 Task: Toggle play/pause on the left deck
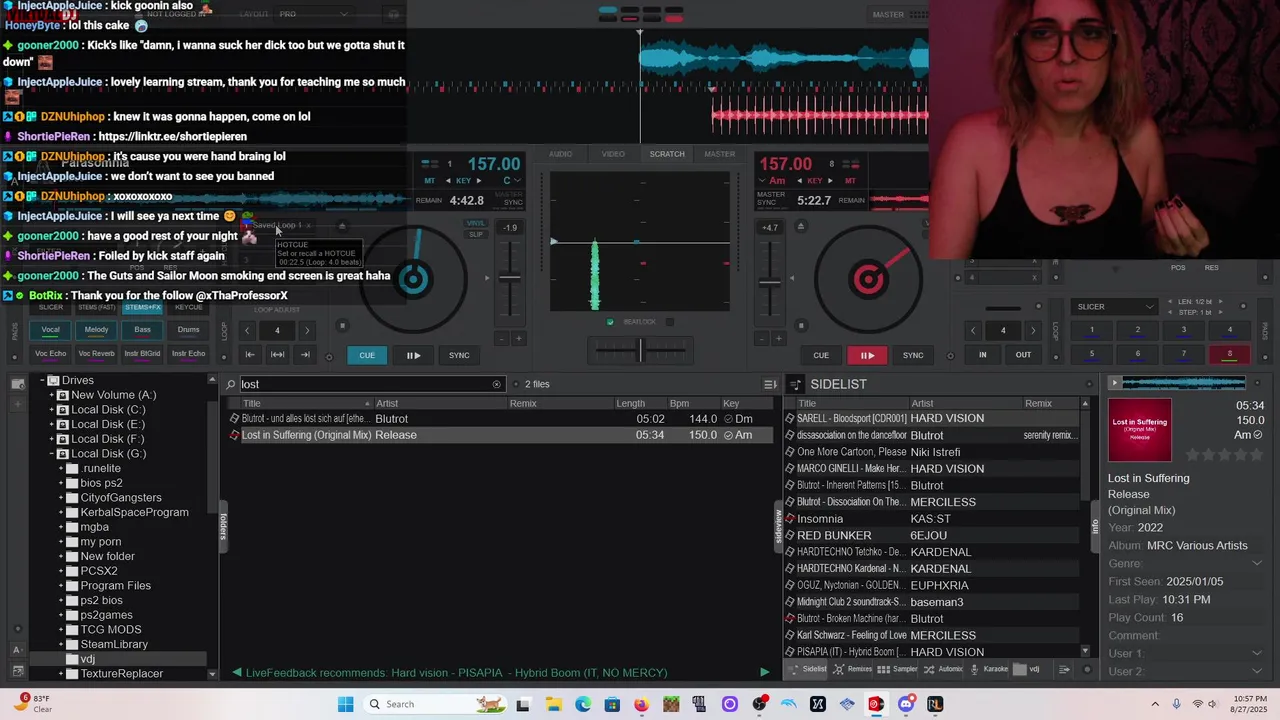[413, 355]
